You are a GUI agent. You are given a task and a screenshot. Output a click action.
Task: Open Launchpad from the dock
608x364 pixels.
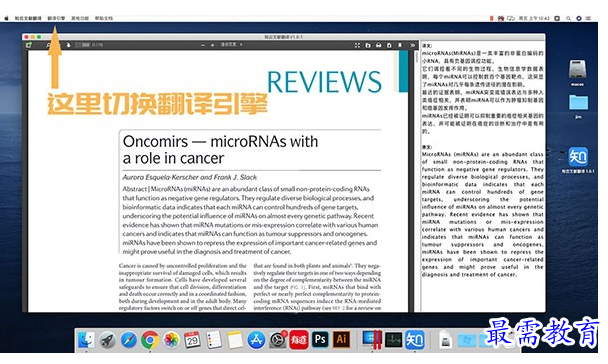(107, 340)
